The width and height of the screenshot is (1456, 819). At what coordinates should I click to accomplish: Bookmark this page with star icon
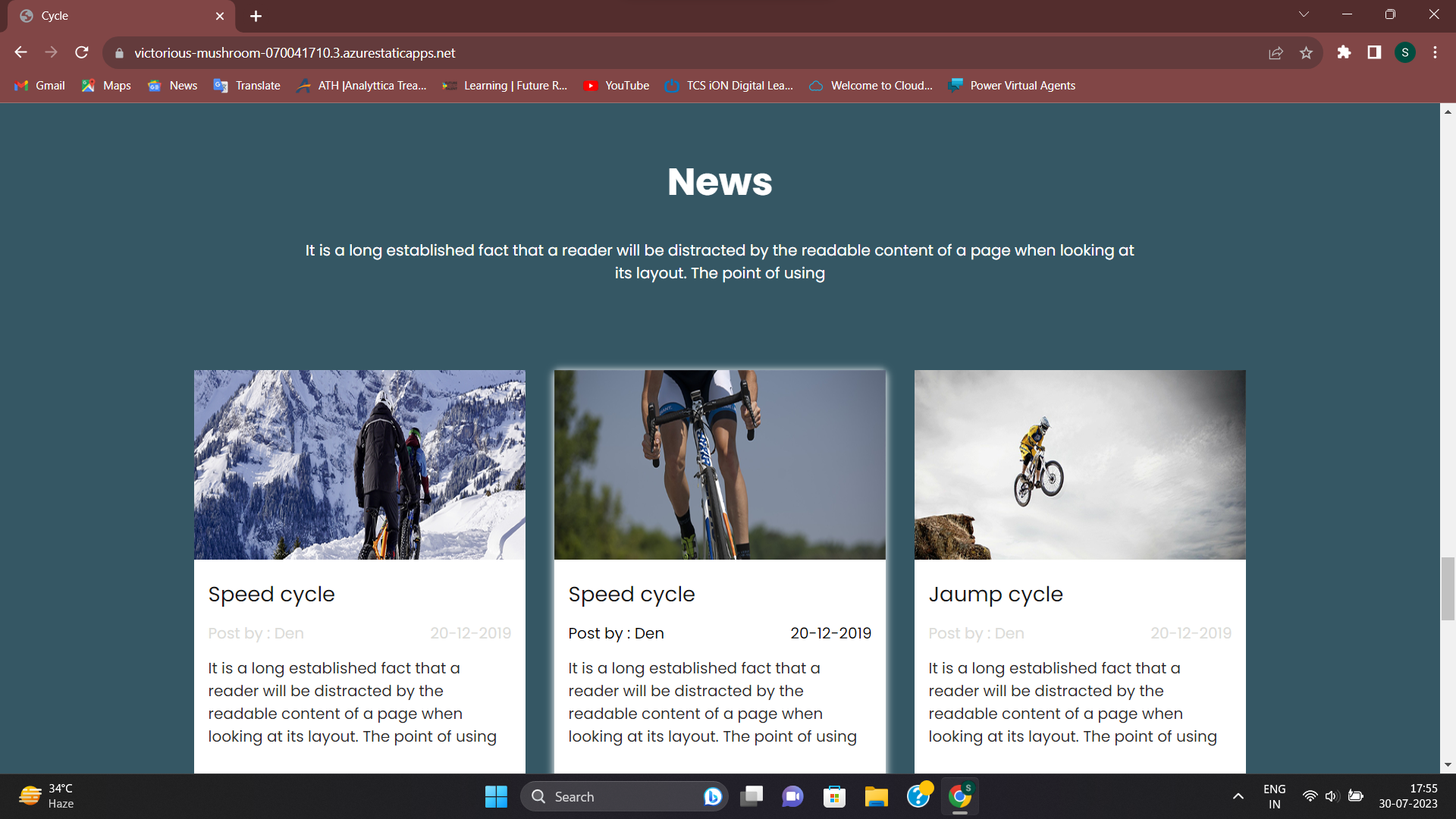[1306, 52]
